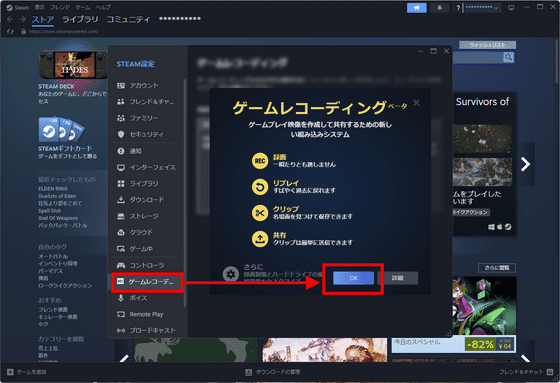Open Spell Disk in recently viewed
The image size is (560, 383).
(49, 211)
